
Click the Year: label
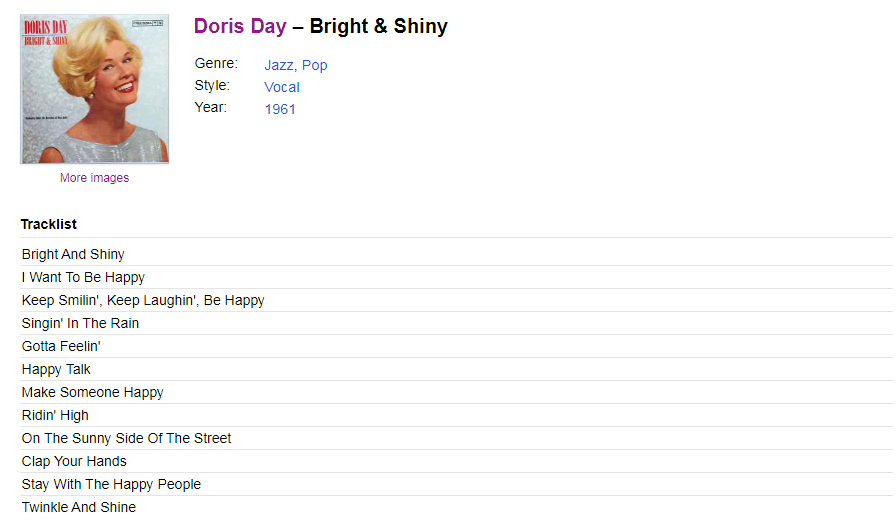[210, 107]
